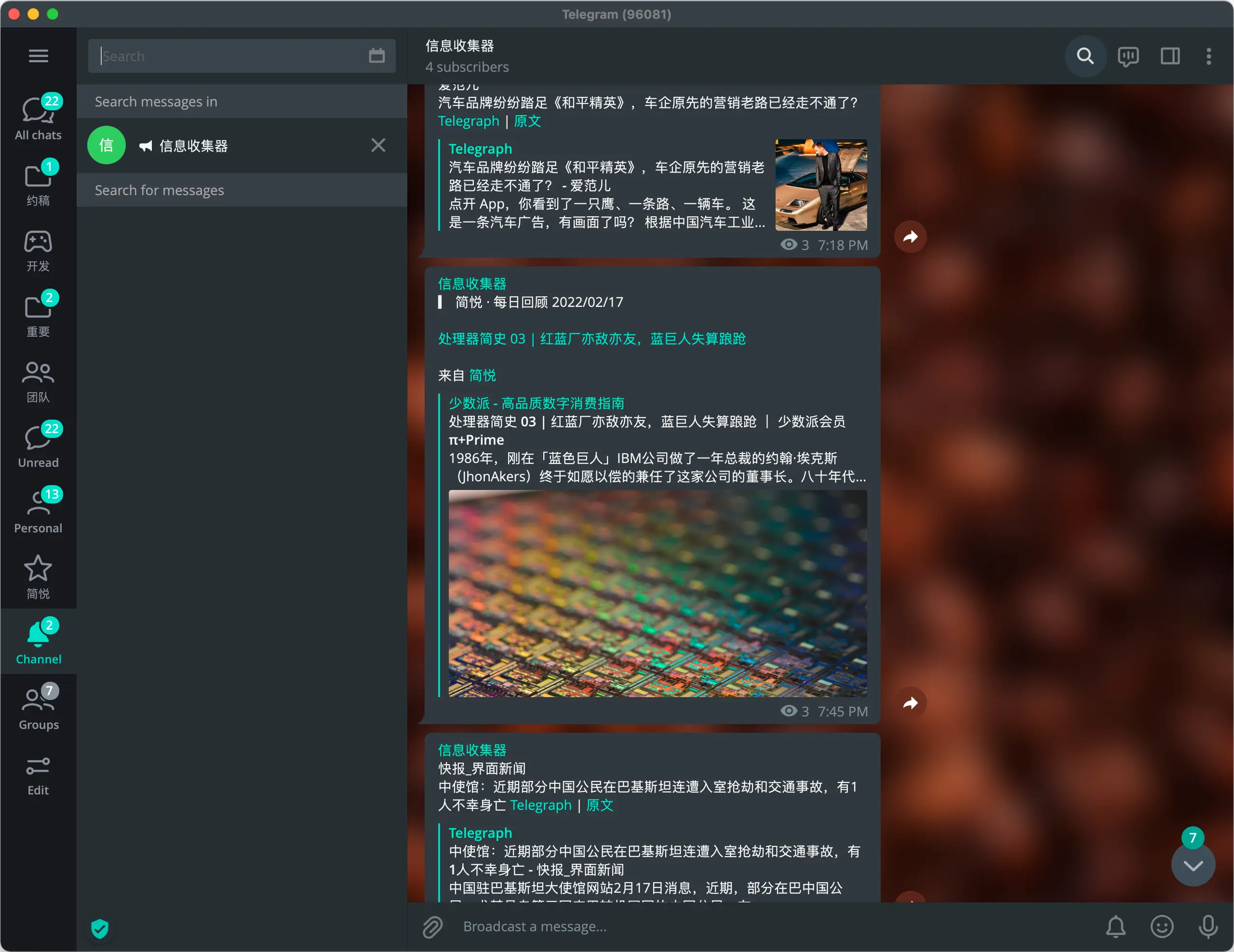Select the Channel folder
This screenshot has height=952, width=1234.
39,641
